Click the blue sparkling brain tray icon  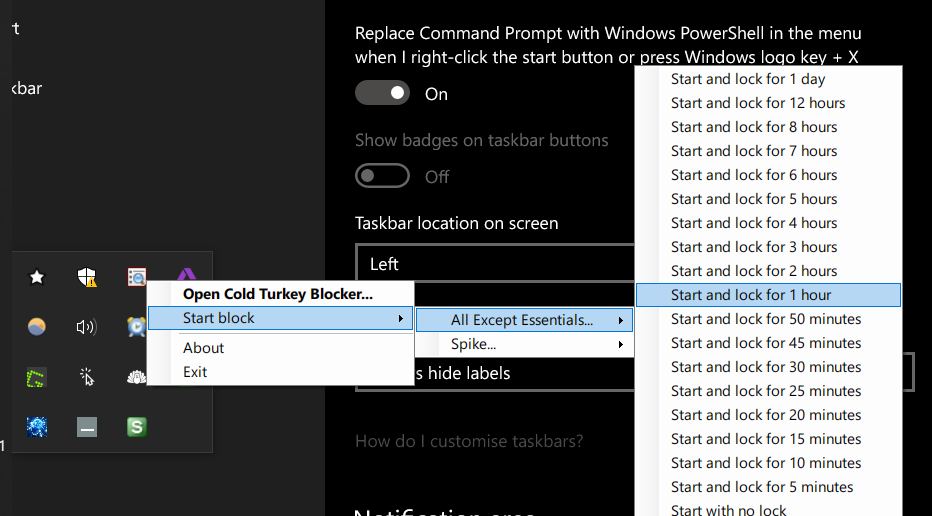[37, 427]
